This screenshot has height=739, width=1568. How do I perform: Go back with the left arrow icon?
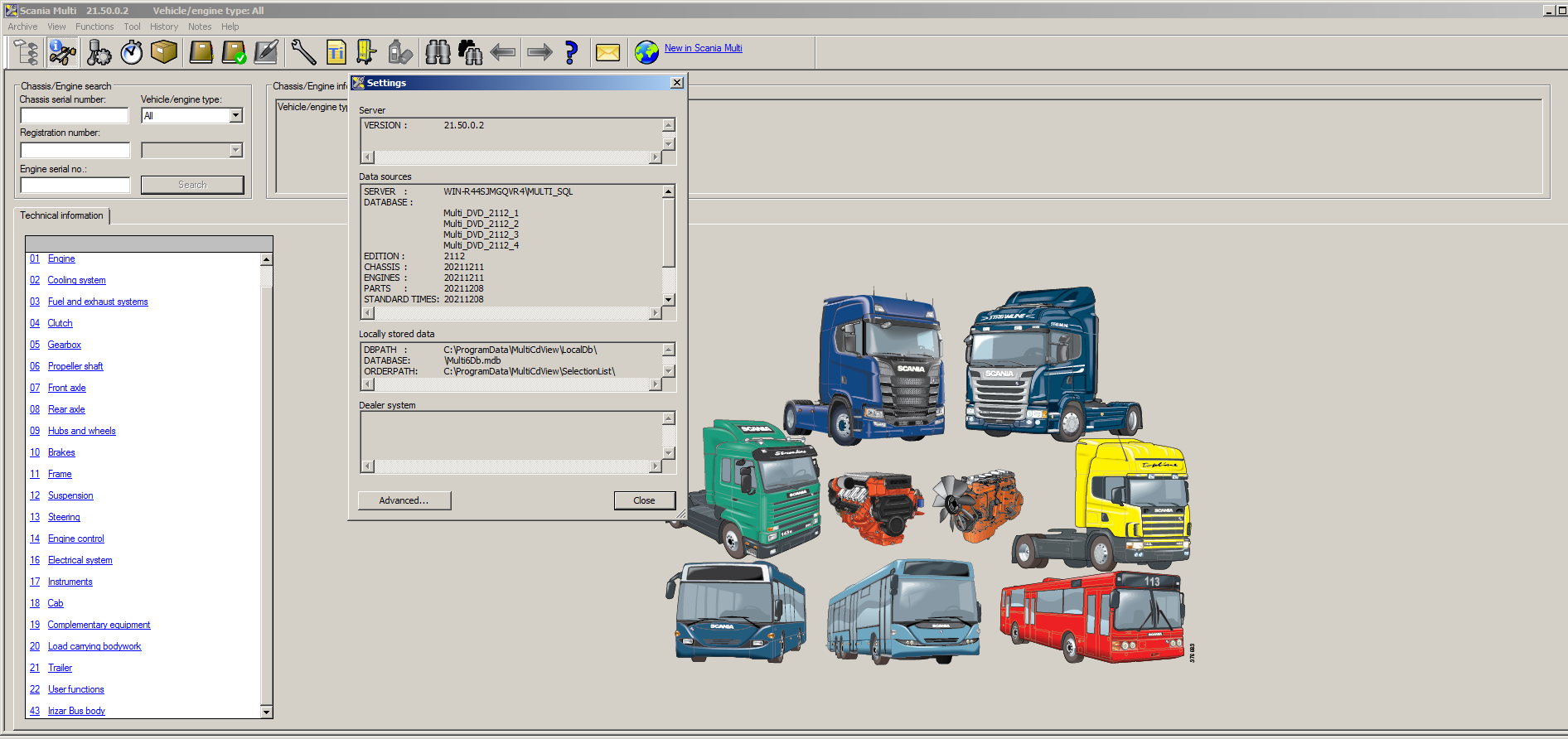(502, 52)
